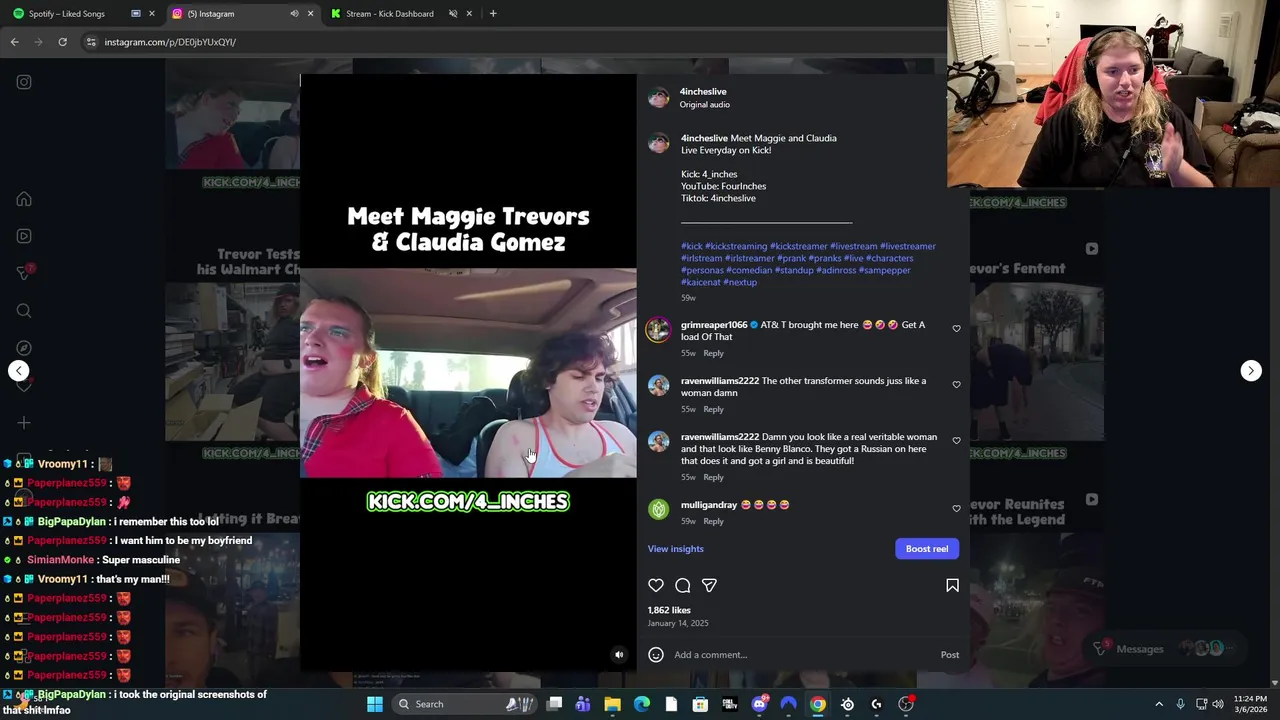Viewport: 1280px width, 720px height.
Task: Close the Kick Dashboard tab
Action: pyautogui.click(x=469, y=14)
